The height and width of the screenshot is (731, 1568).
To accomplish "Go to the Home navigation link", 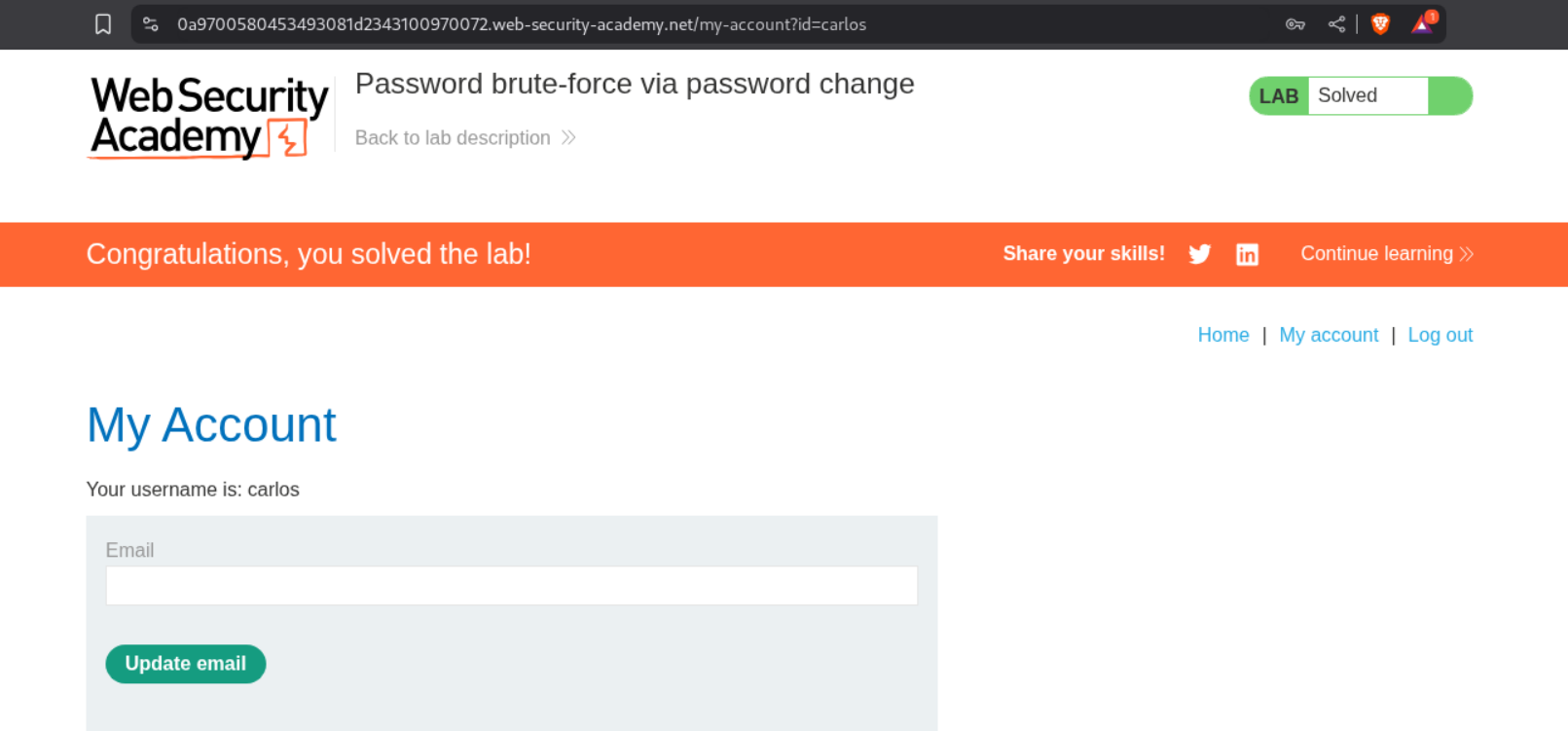I will click(1222, 335).
